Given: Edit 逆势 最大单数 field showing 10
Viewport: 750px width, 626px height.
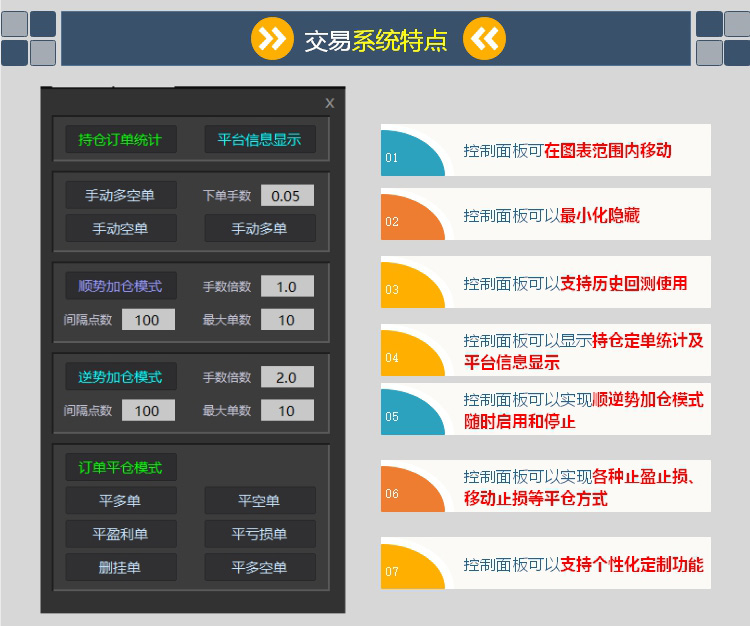Looking at the screenshot, I should (x=287, y=410).
